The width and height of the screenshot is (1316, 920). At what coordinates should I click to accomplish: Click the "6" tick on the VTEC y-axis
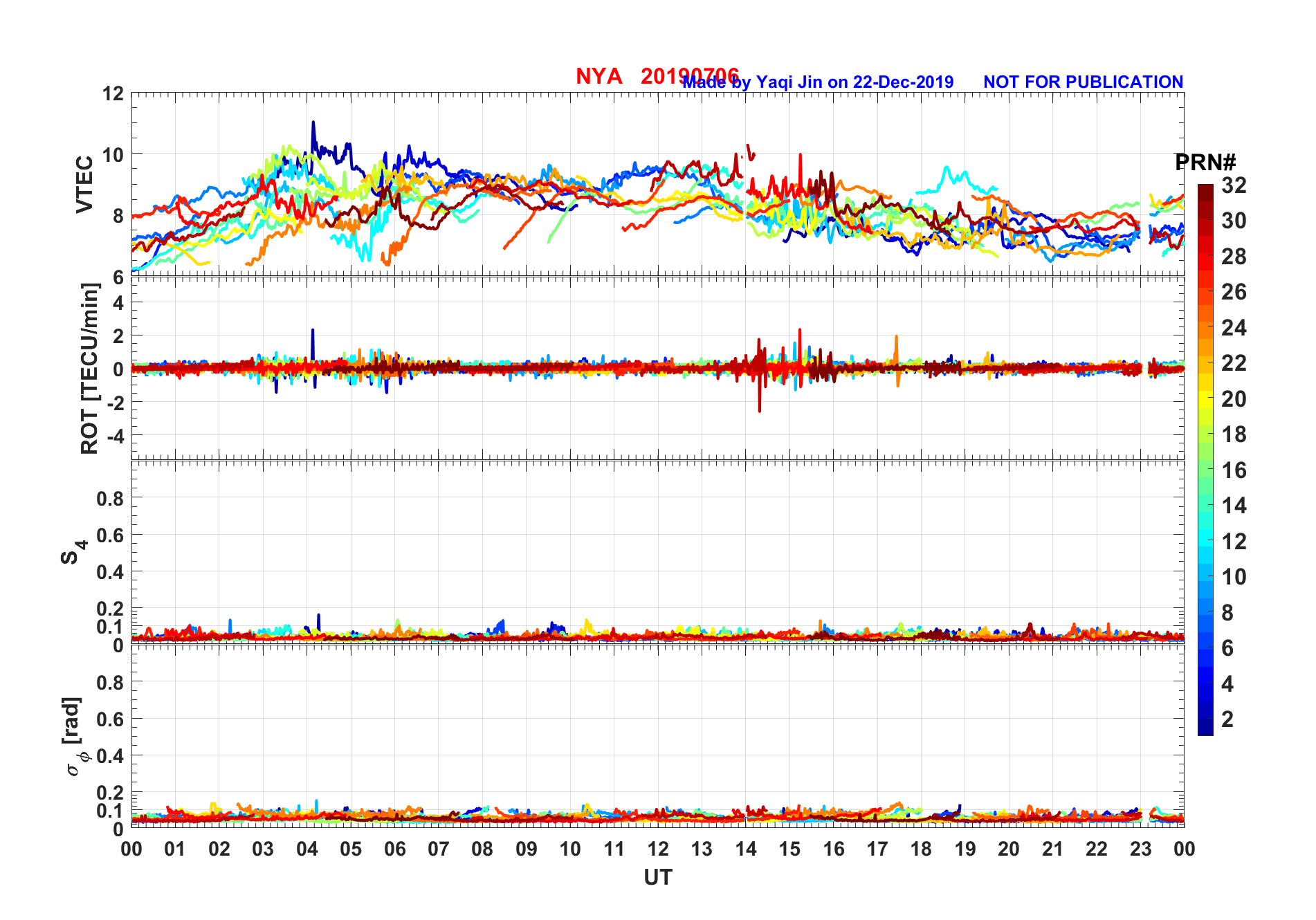click(x=118, y=277)
